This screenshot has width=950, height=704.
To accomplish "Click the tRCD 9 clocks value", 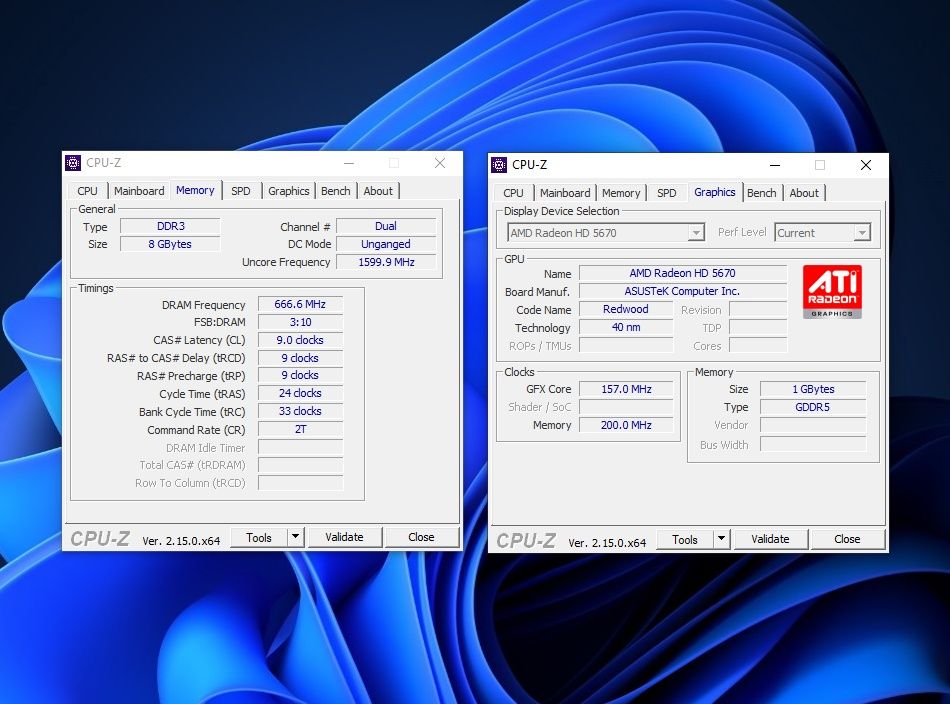I will click(x=301, y=358).
